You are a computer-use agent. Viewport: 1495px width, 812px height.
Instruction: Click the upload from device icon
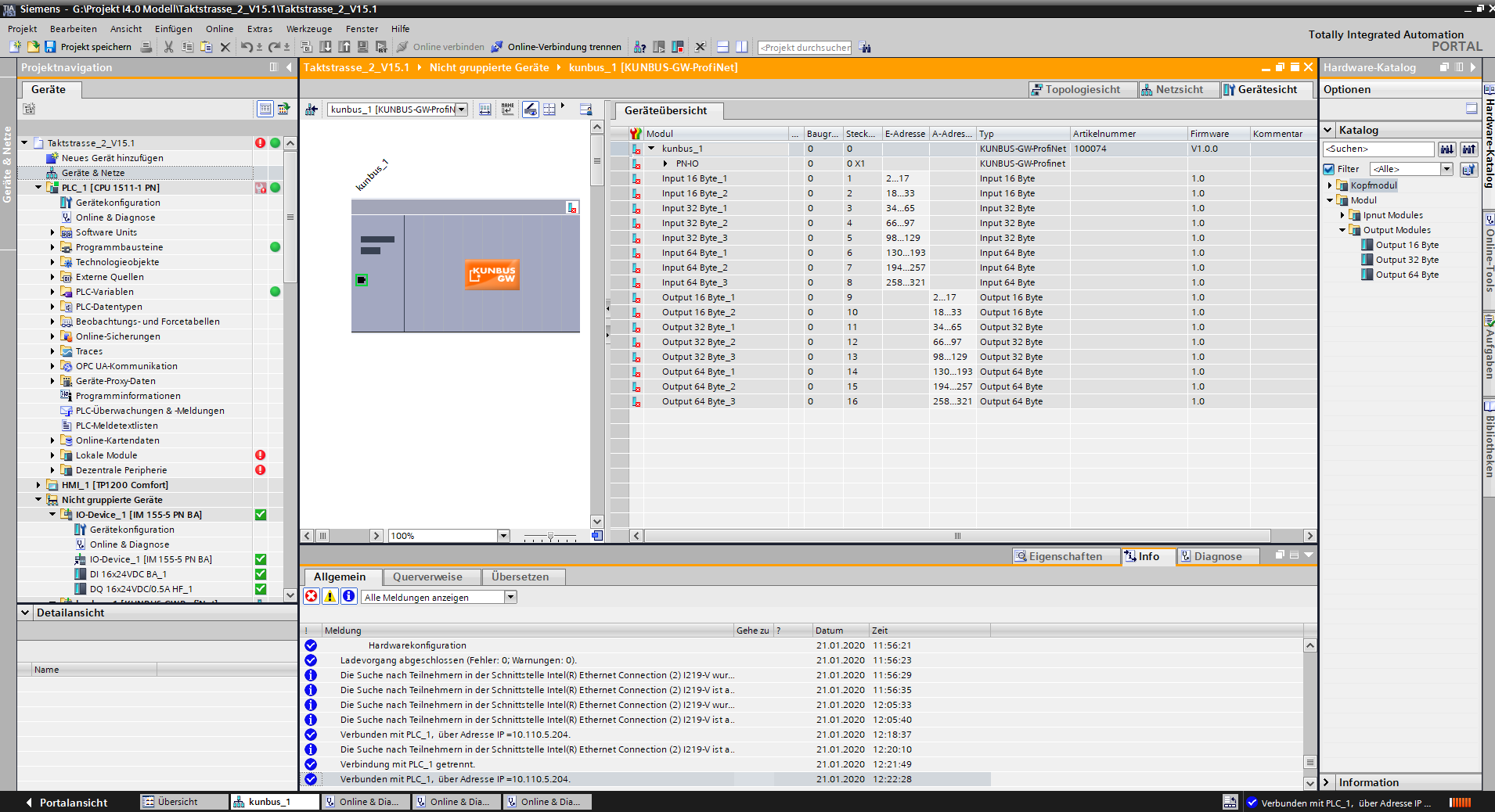click(x=344, y=47)
